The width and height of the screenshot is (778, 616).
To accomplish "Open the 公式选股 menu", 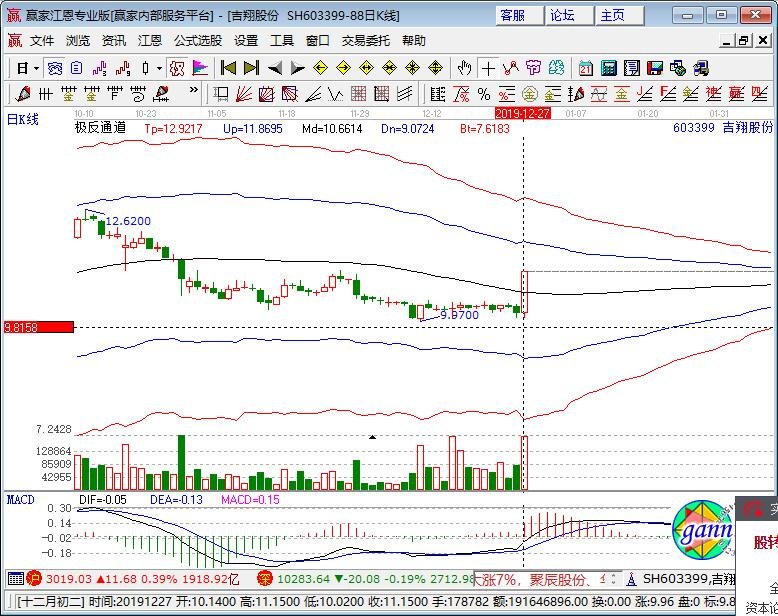I will point(197,41).
